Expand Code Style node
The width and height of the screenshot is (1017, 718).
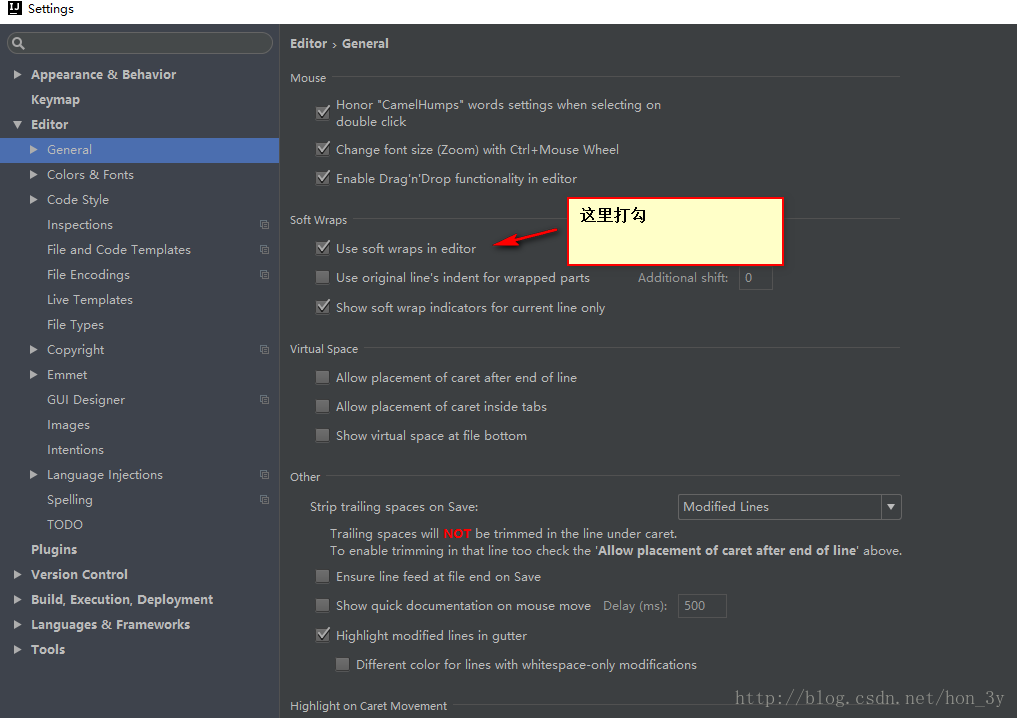coord(34,200)
